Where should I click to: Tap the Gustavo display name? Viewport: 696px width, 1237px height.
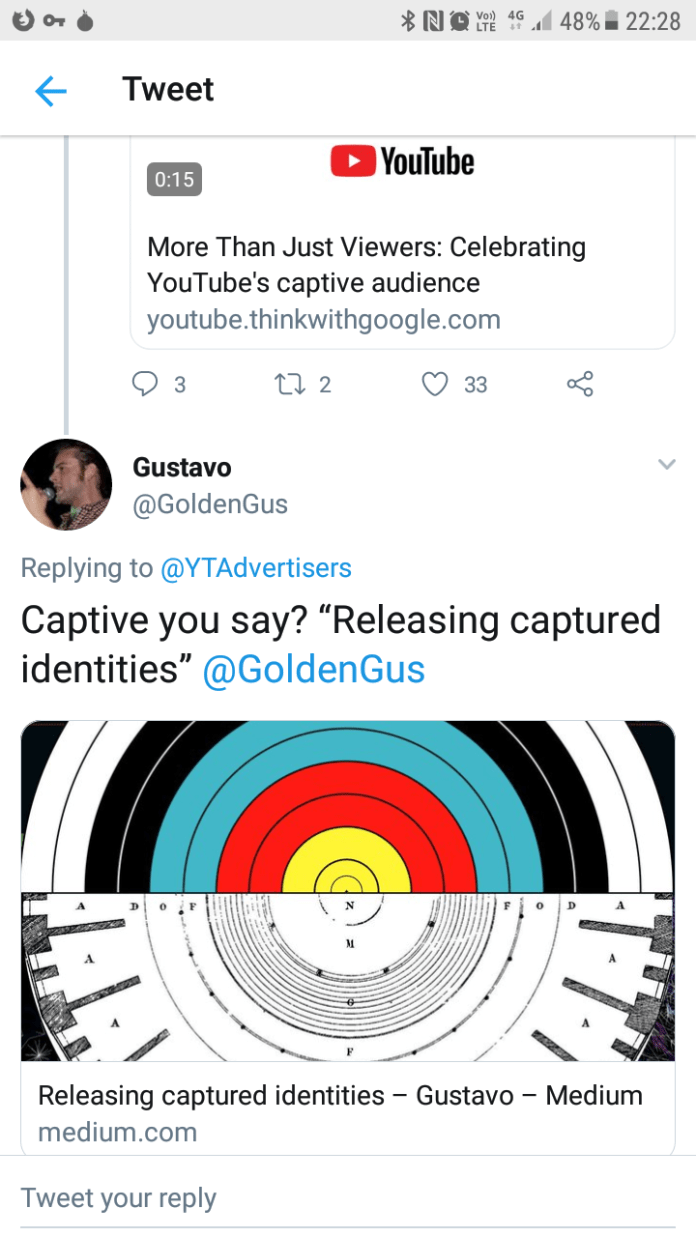(x=182, y=467)
